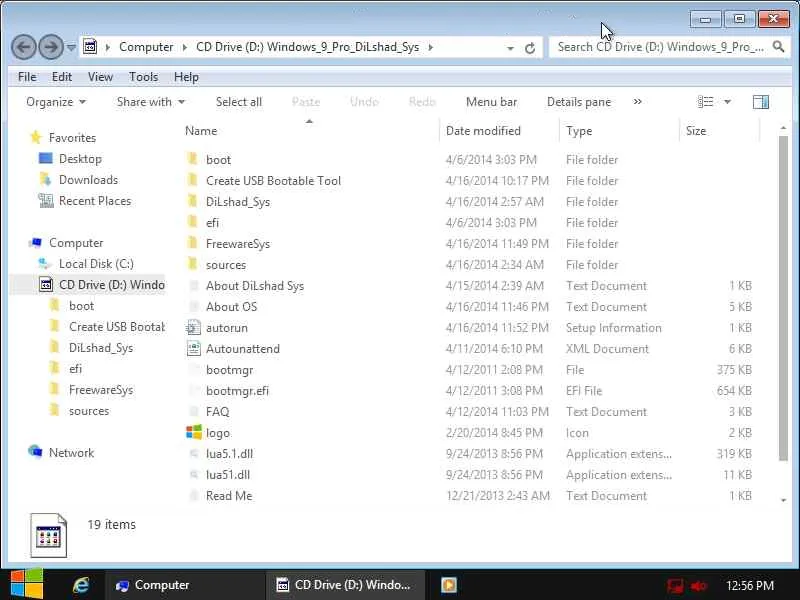Viewport: 800px width, 600px height.
Task: Open the Share with dropdown
Action: point(151,102)
